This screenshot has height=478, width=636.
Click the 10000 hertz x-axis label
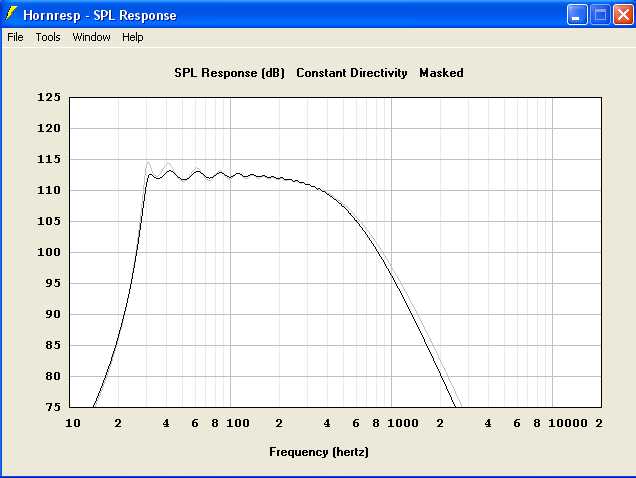[x=566, y=424]
